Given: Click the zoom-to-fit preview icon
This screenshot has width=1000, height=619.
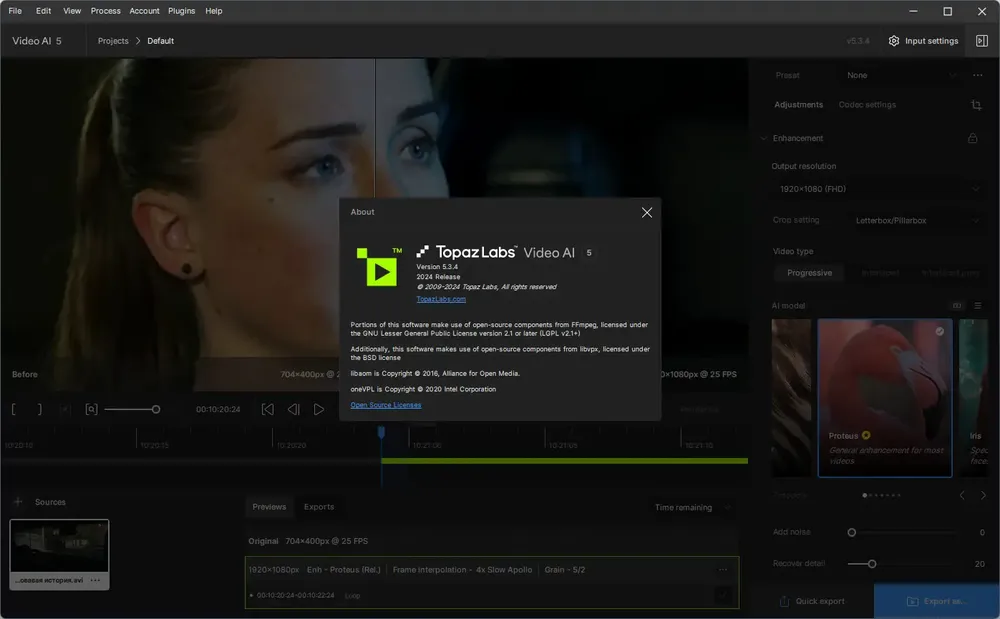Looking at the screenshot, I should [x=91, y=409].
